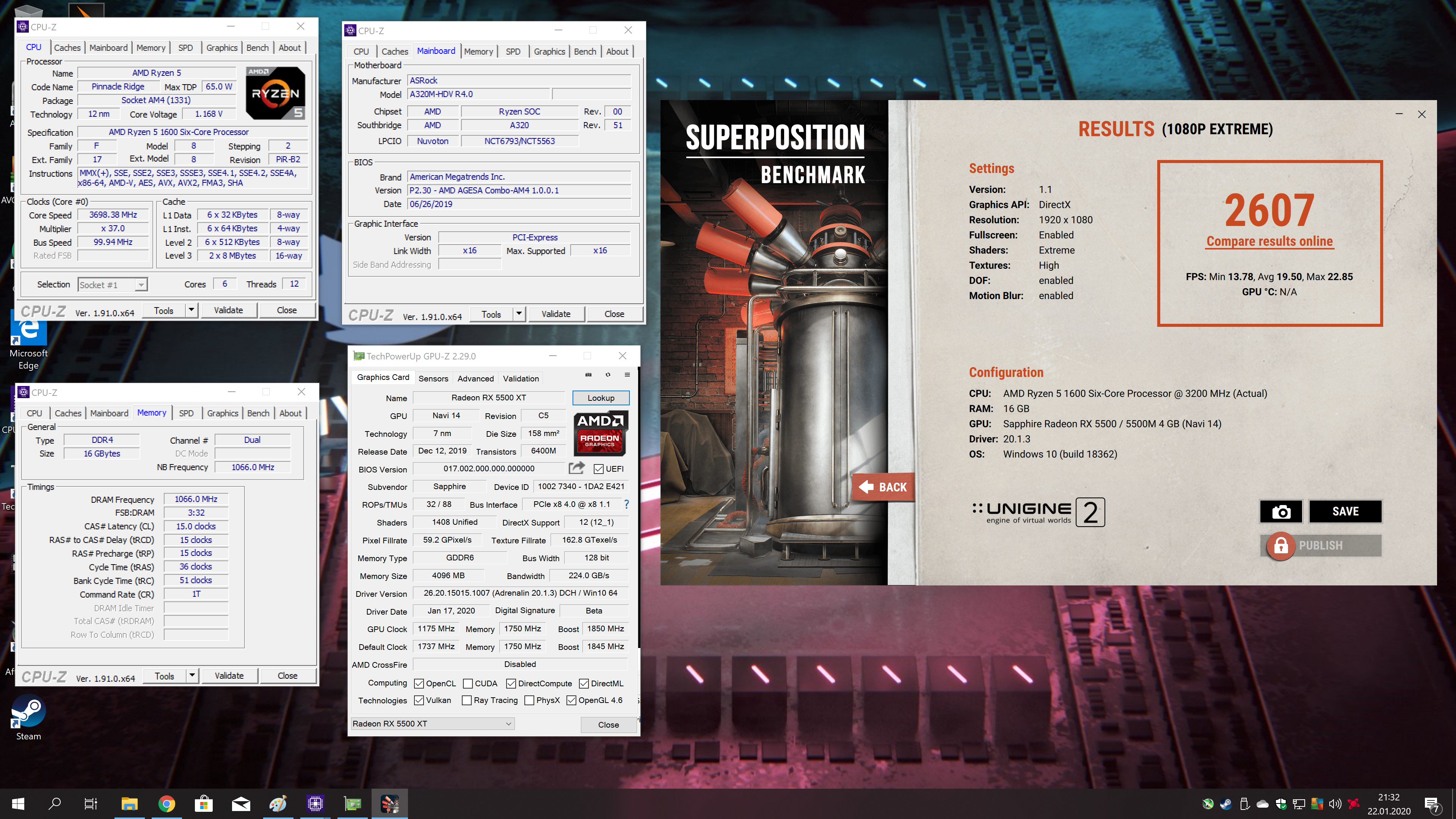Screen dimensions: 1456x819
Task: Open Windows Security from the tray shield
Action: [x=1281, y=803]
